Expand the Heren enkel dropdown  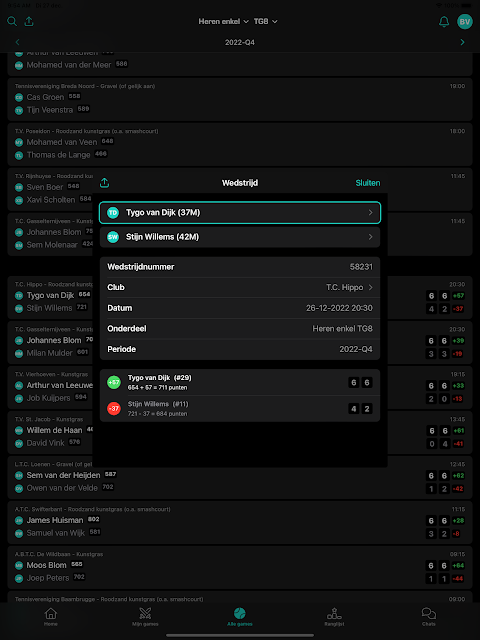tap(223, 21)
